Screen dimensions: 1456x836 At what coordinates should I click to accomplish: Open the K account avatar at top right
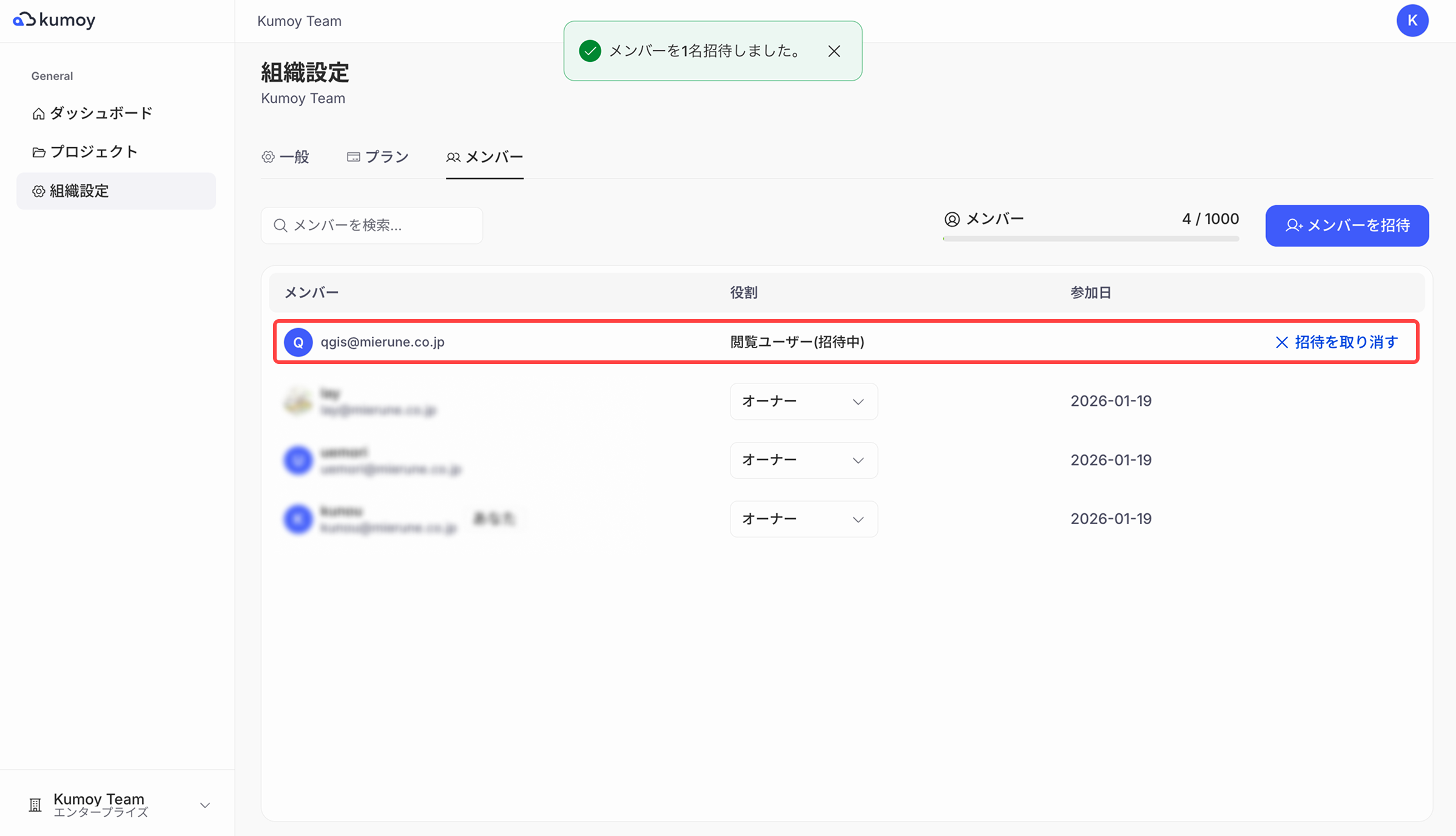(1412, 20)
